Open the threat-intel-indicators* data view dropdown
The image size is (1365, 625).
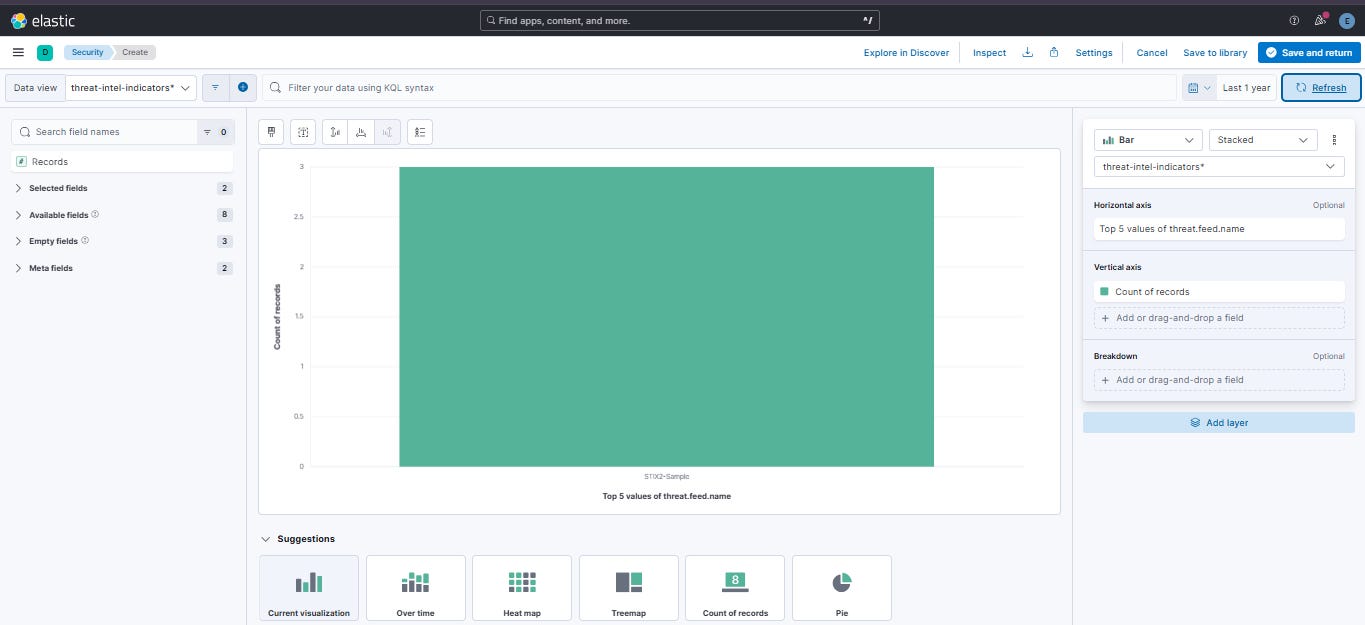pos(130,87)
